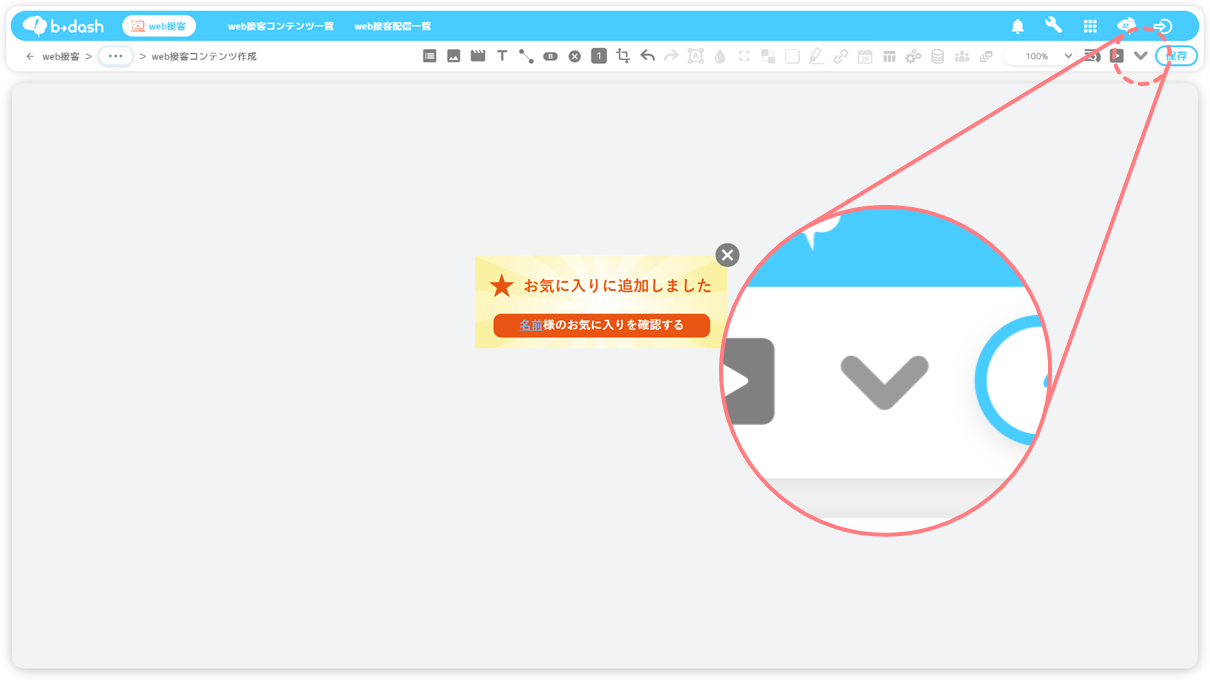Viewport: 1210px width, 680px height.
Task: Click the 保存 save button
Action: (x=1177, y=56)
